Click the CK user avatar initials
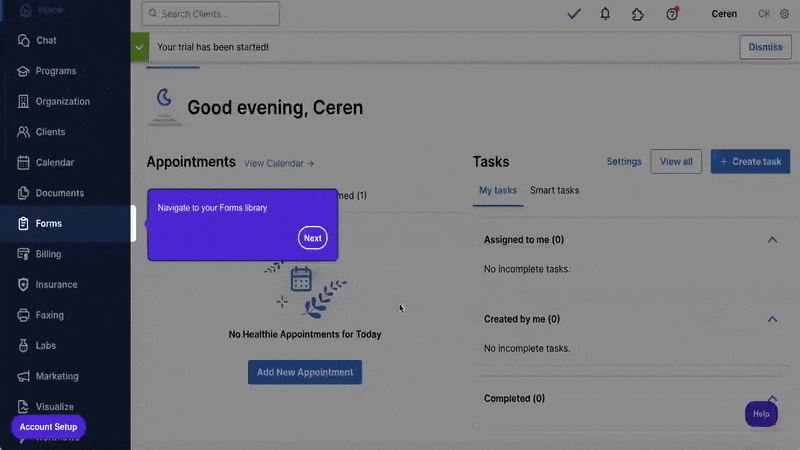The height and width of the screenshot is (450, 800). 764,14
